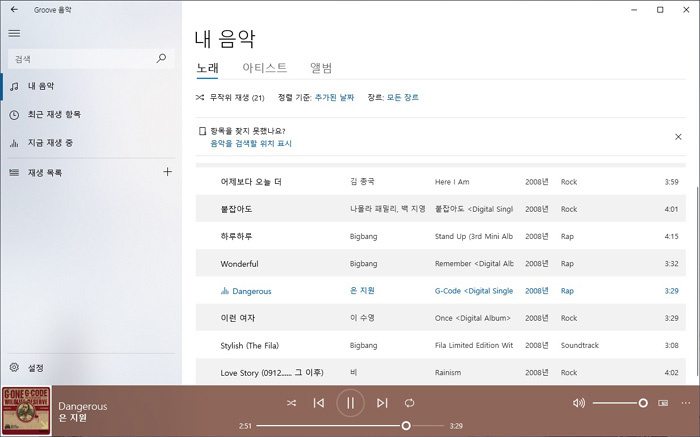
Task: Toggle repeat in the player bar
Action: click(409, 403)
